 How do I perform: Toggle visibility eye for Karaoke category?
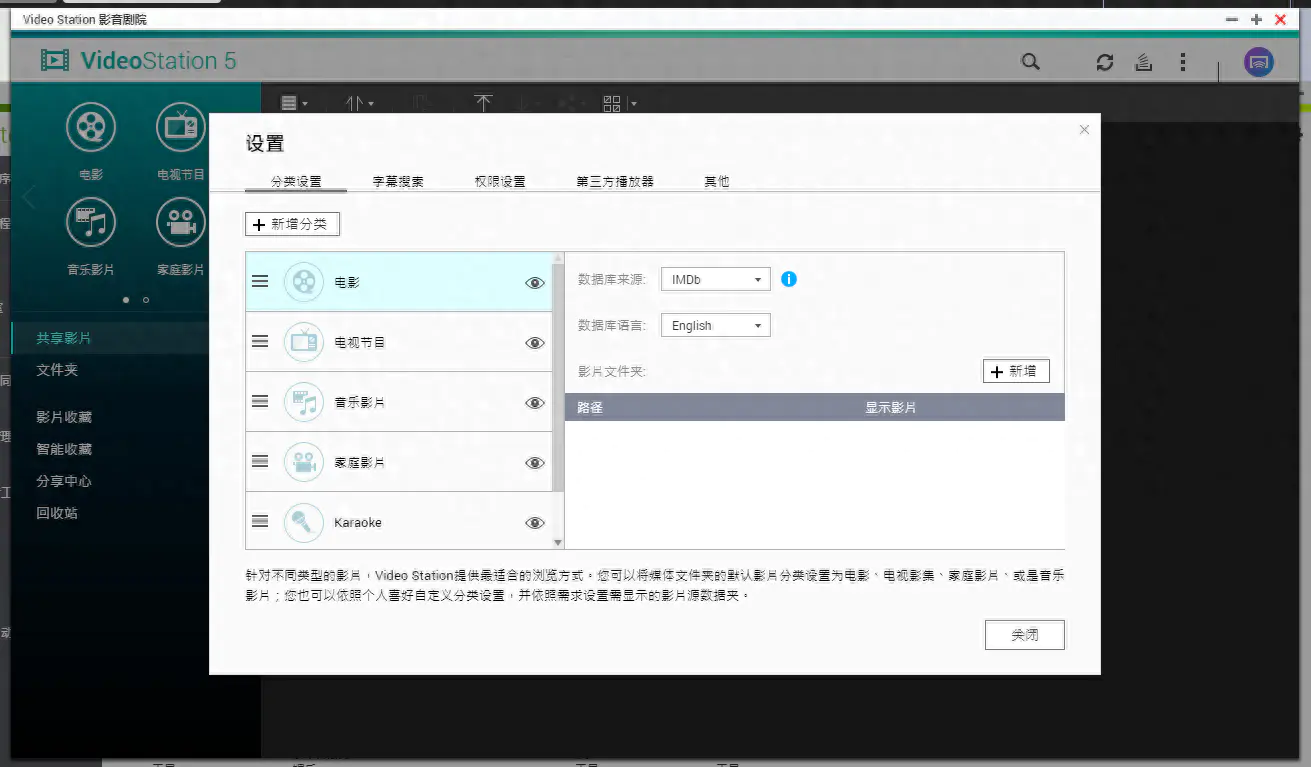pyautogui.click(x=535, y=523)
